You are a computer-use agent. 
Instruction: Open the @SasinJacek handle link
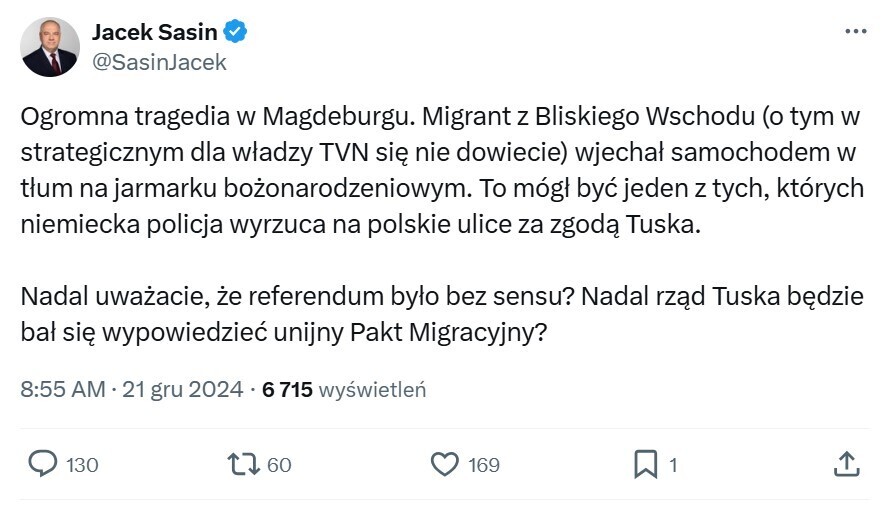pyautogui.click(x=160, y=62)
